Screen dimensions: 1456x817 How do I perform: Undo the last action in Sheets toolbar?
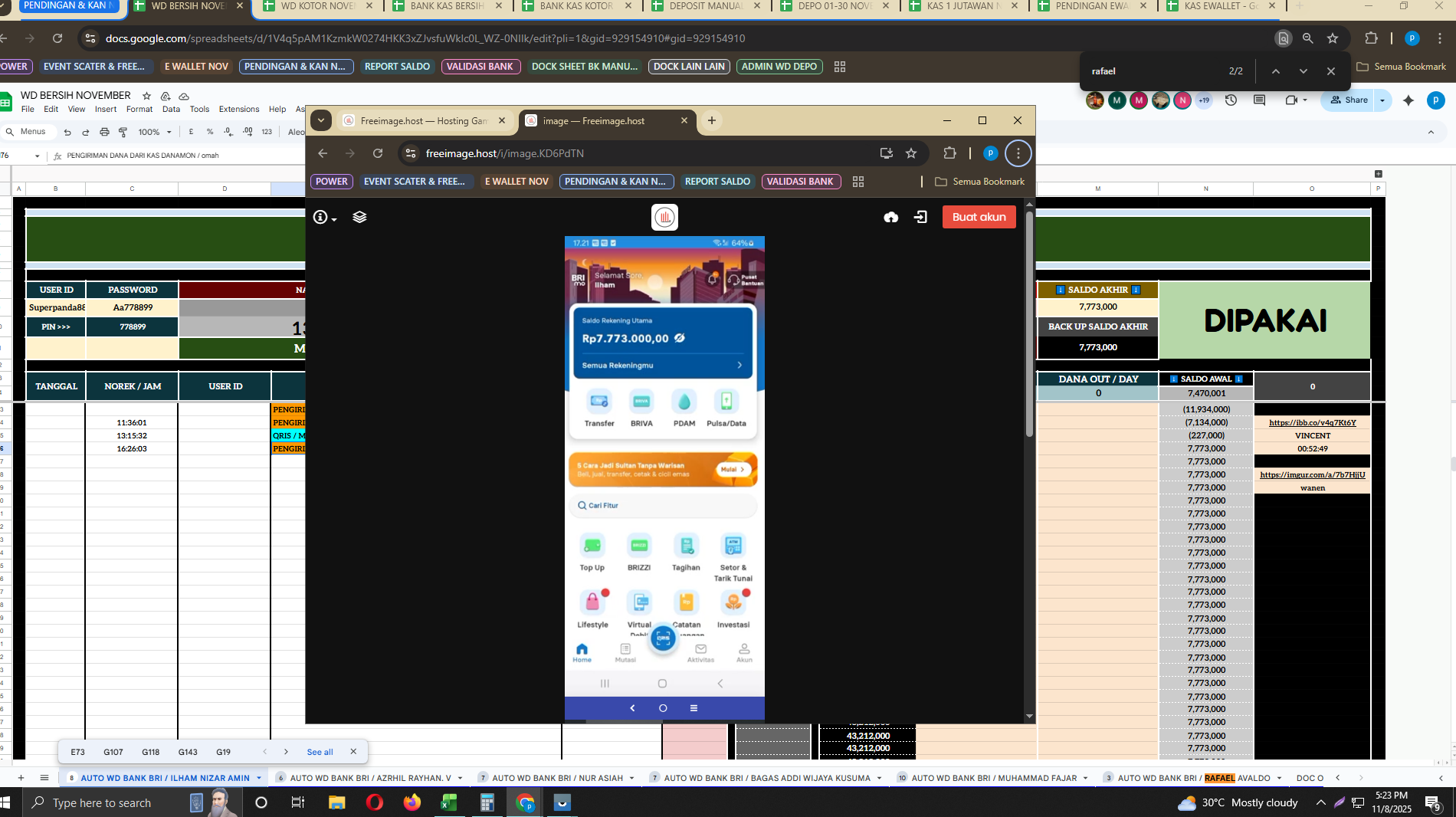67,132
